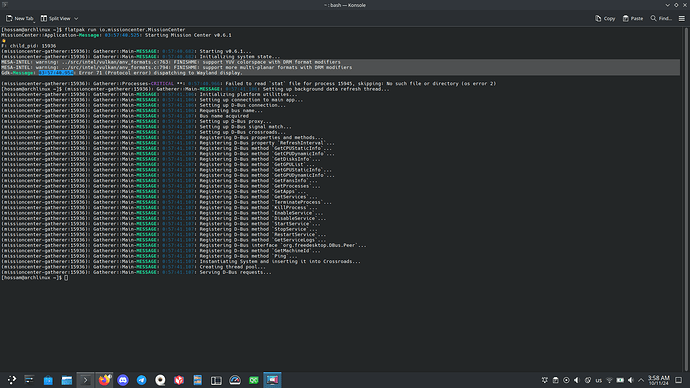Click the terminal window scrollbar
This screenshot has width=690, height=388.
687,198
